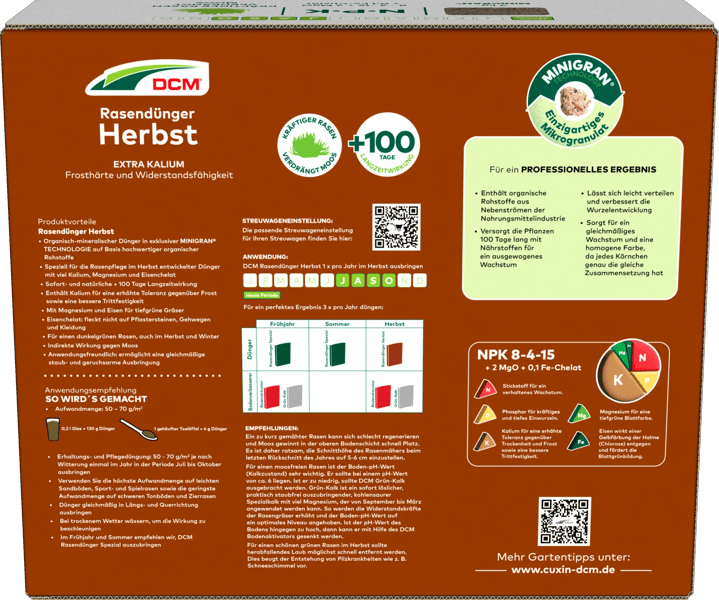Viewport: 719px width, 600px height.
Task: Click the N month box
Action: pyautogui.click(x=404, y=281)
